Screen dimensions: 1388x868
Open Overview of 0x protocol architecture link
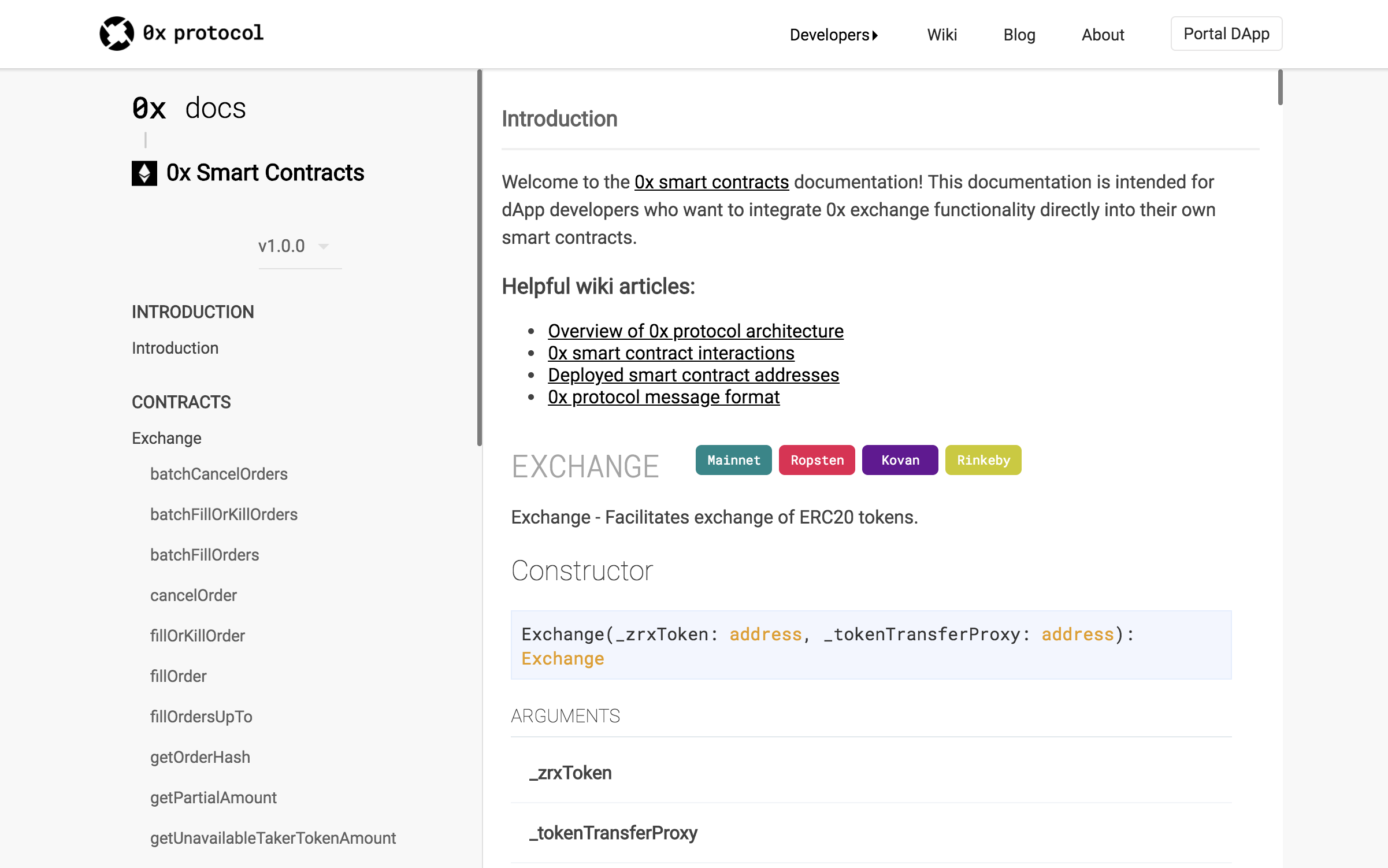(695, 331)
